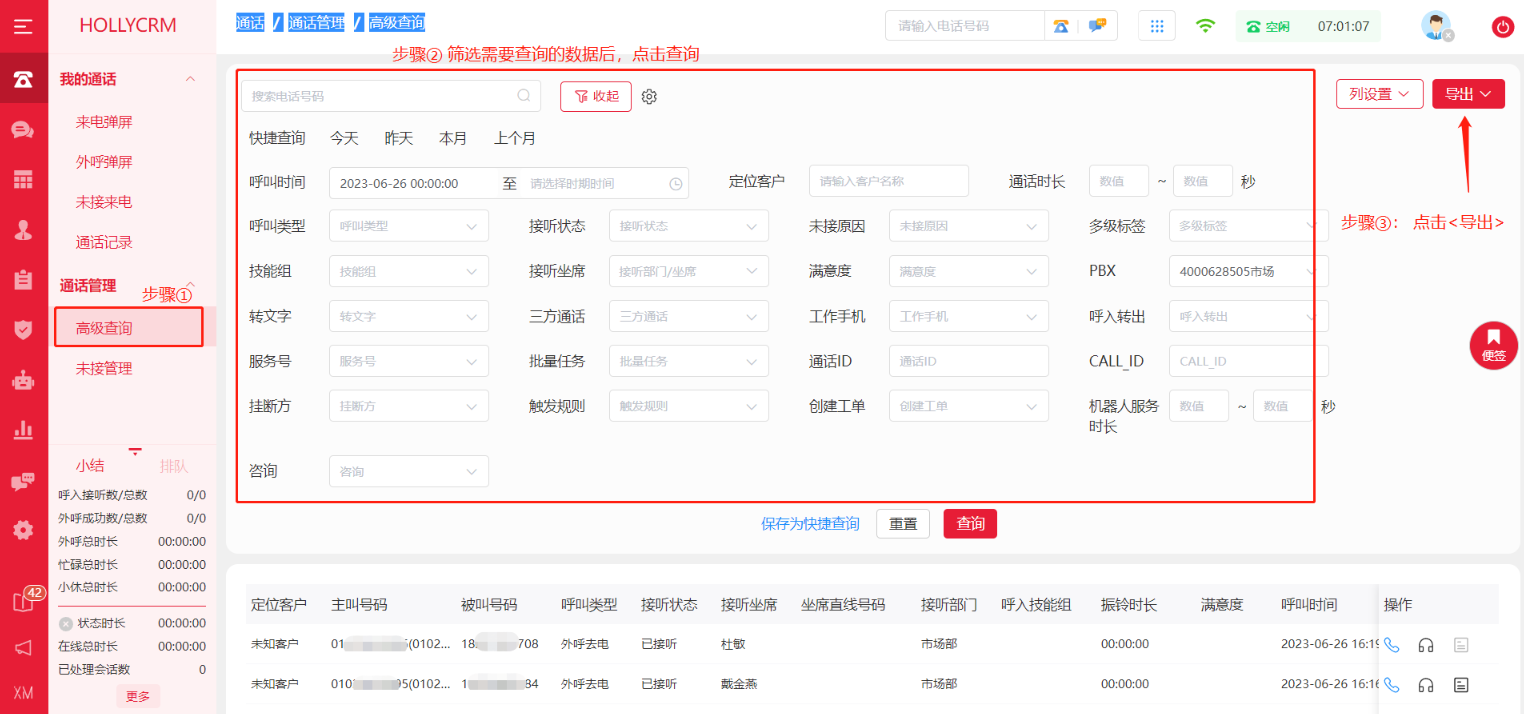Open the megaphone announcements icon

pos(23,648)
